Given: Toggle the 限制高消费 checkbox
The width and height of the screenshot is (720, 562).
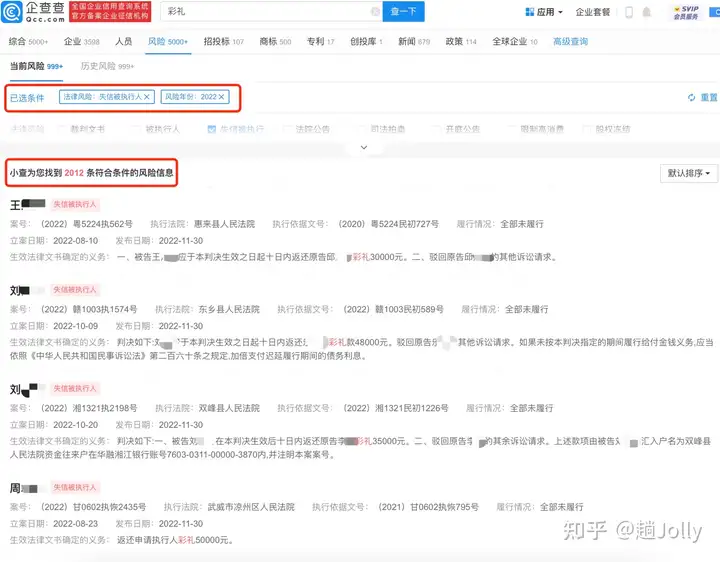Looking at the screenshot, I should click(x=512, y=129).
